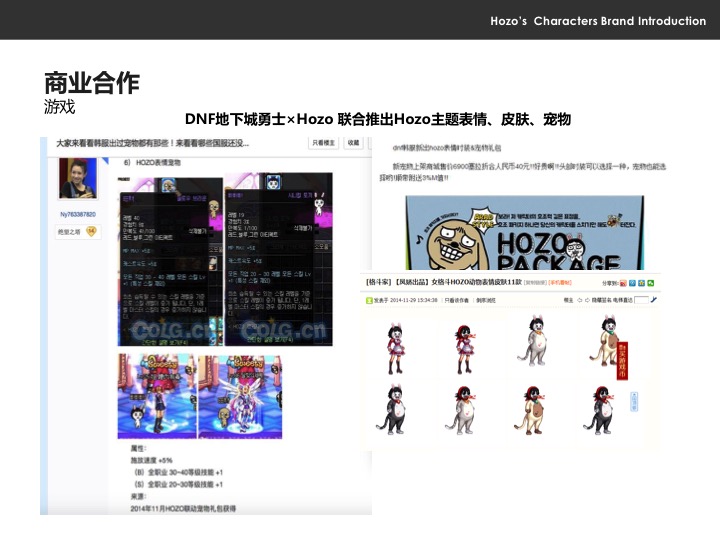Select the cream cat costume sprite in the top row

click(x=603, y=341)
